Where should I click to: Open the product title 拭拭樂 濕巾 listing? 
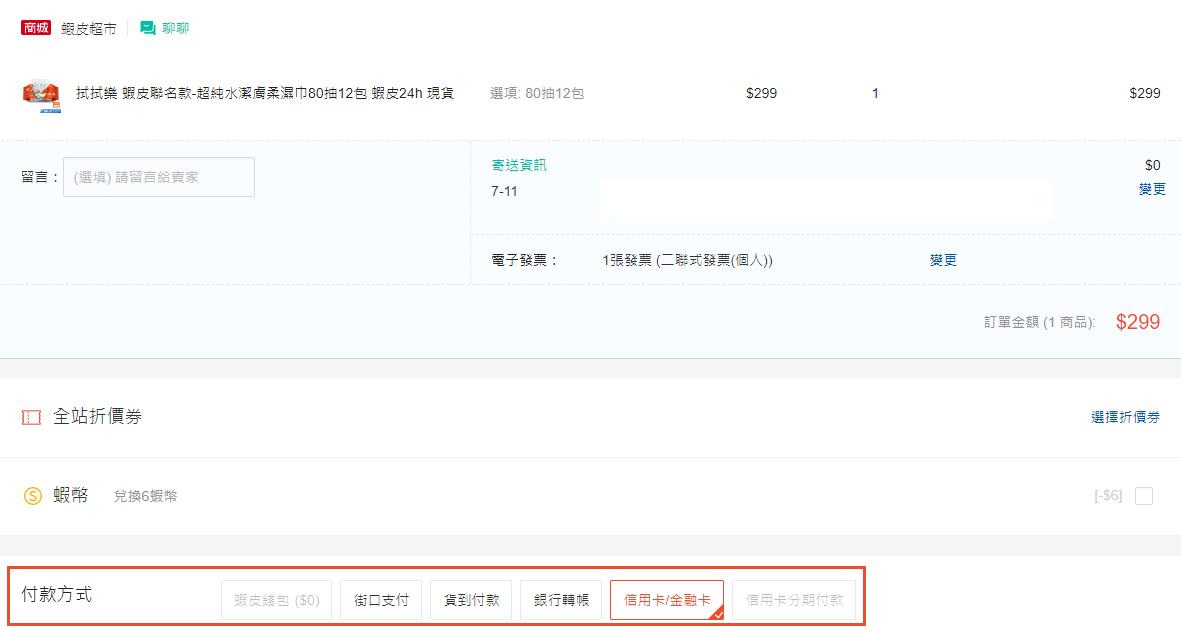tap(264, 93)
